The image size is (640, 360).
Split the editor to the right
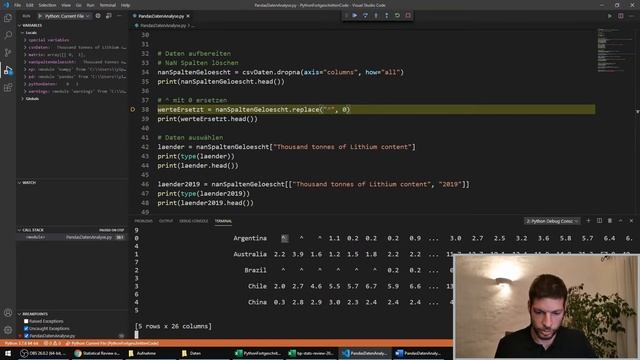(x=620, y=16)
